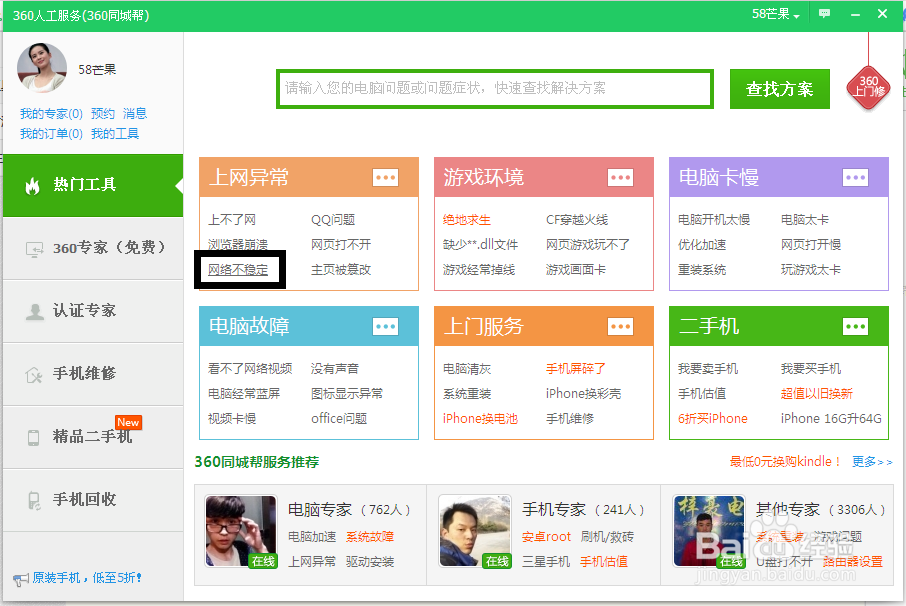Click the 电脑专家 expert photo
Viewport: 906px width, 606px height.
pyautogui.click(x=241, y=531)
